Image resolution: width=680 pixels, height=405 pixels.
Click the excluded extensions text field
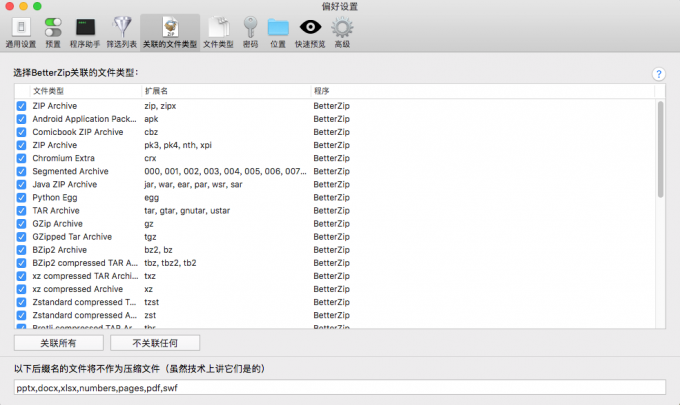coord(340,388)
